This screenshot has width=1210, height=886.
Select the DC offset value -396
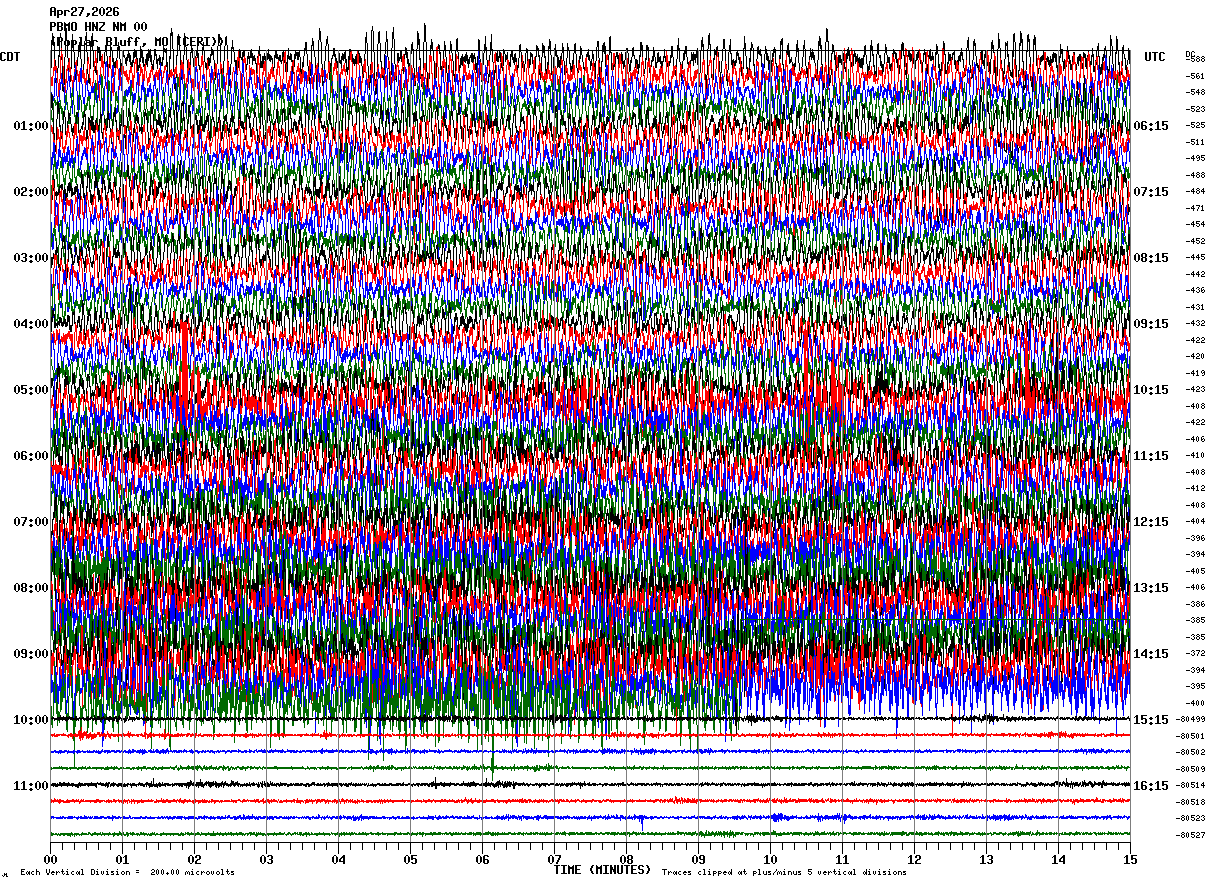[x=1195, y=538]
